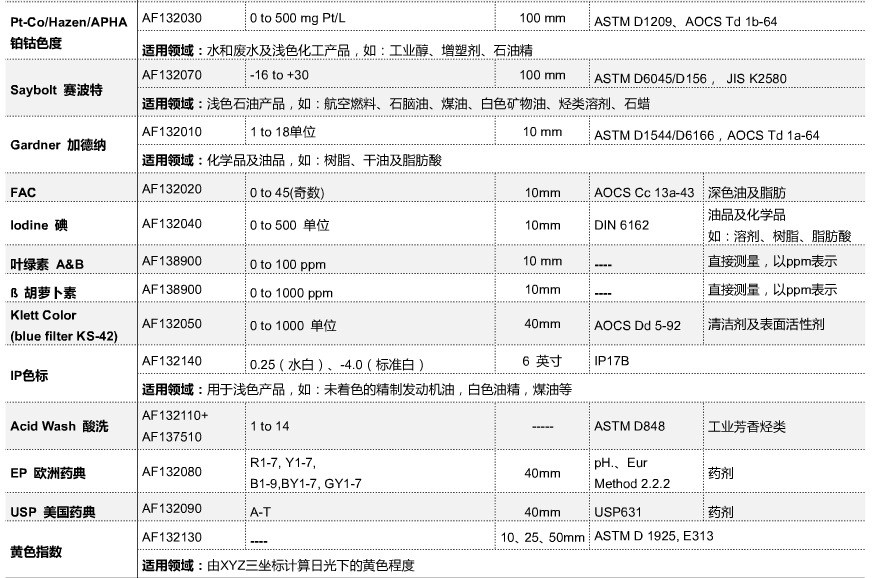Select the 用于浅色产品 application line

357,390
